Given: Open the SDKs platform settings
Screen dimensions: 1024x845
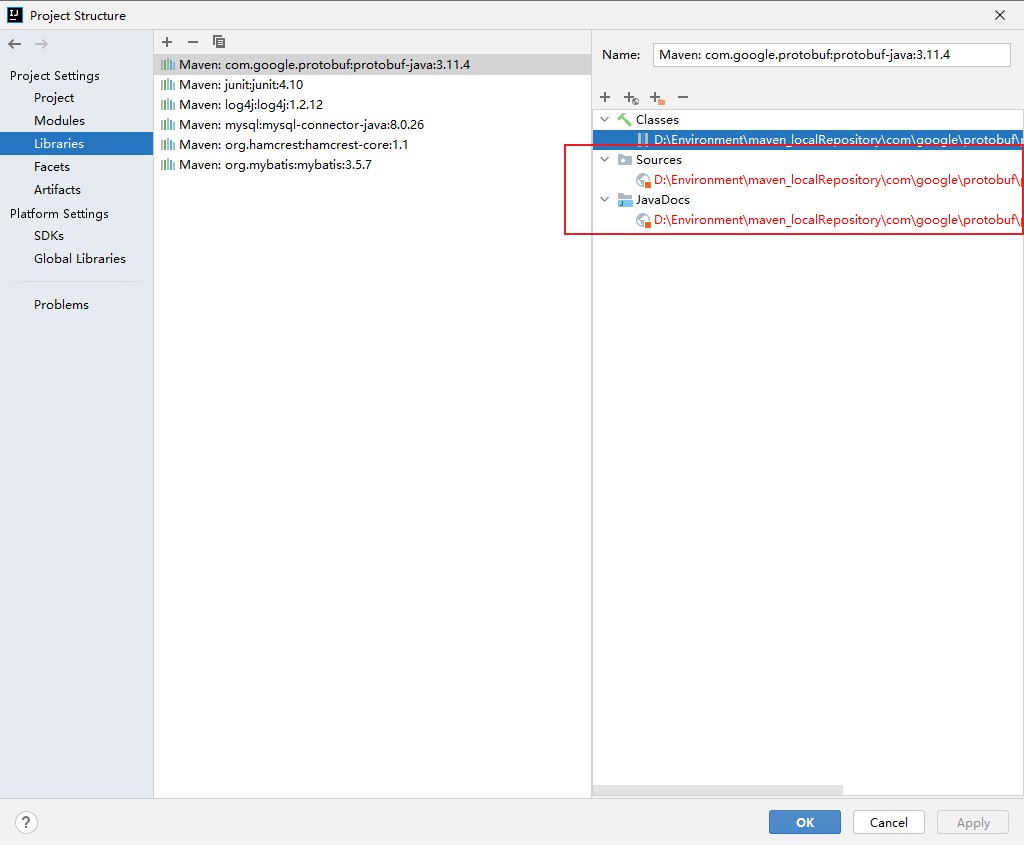Looking at the screenshot, I should pos(49,236).
